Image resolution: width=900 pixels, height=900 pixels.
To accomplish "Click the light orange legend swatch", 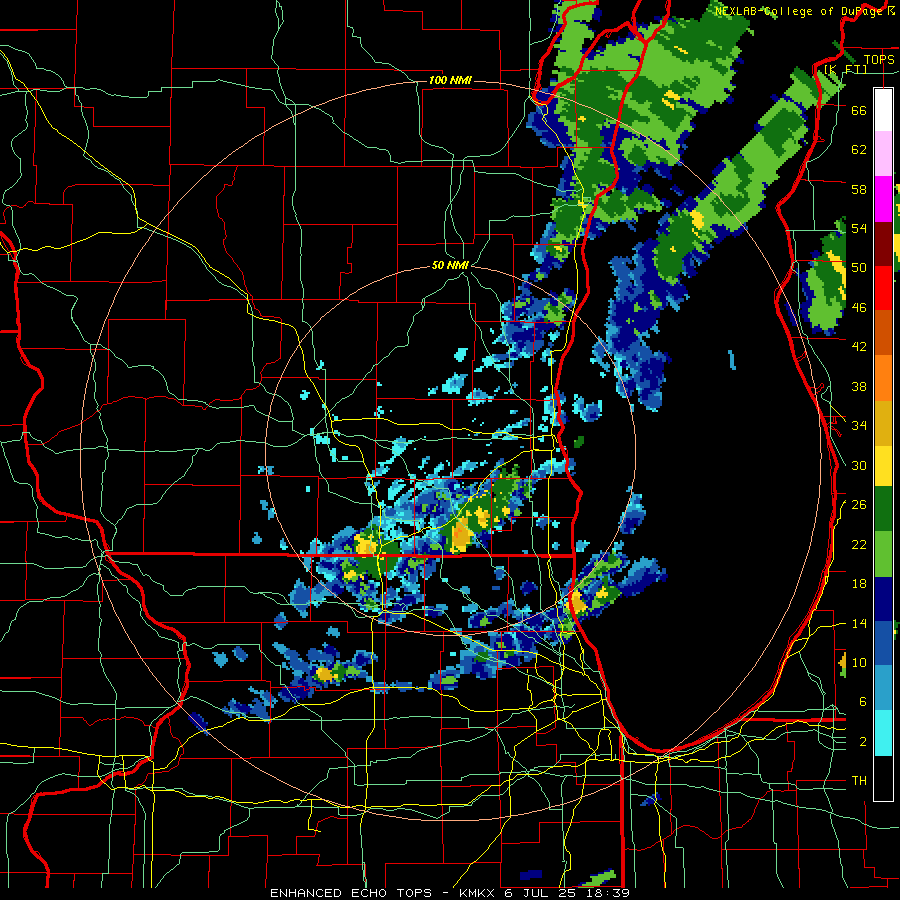I will click(883, 378).
